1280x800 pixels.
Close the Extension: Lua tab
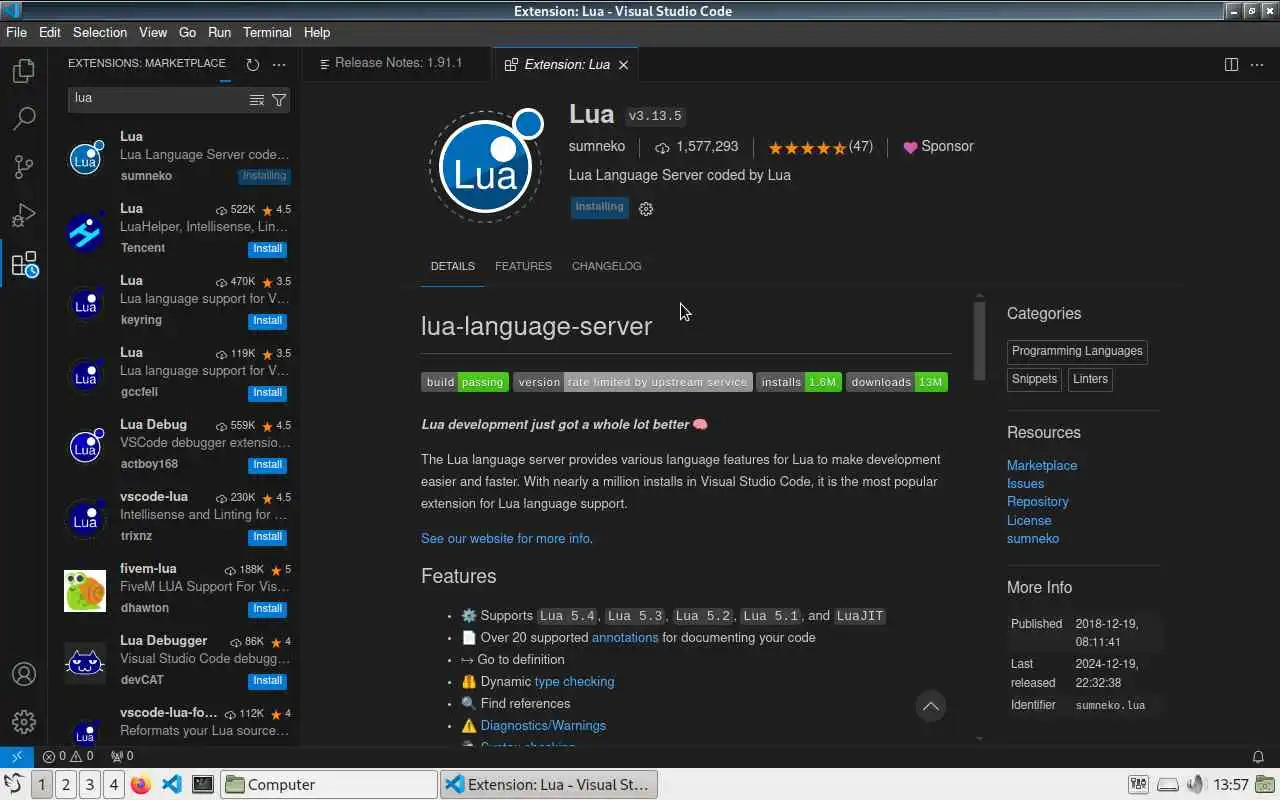(623, 64)
